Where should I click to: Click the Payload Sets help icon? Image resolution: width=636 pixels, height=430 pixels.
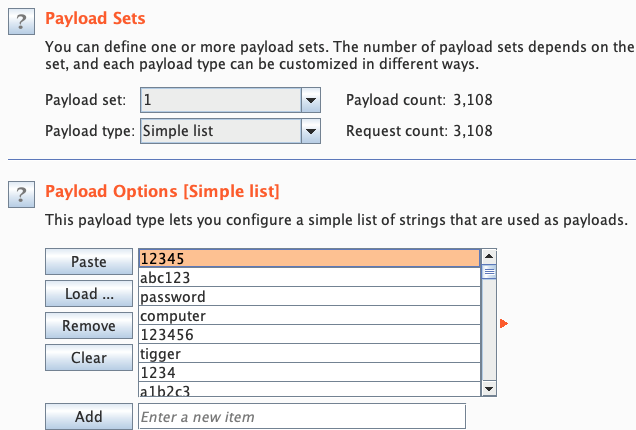coord(20,21)
